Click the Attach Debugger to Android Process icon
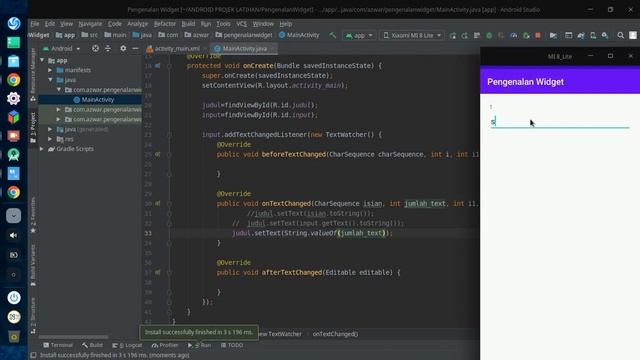 coord(526,36)
